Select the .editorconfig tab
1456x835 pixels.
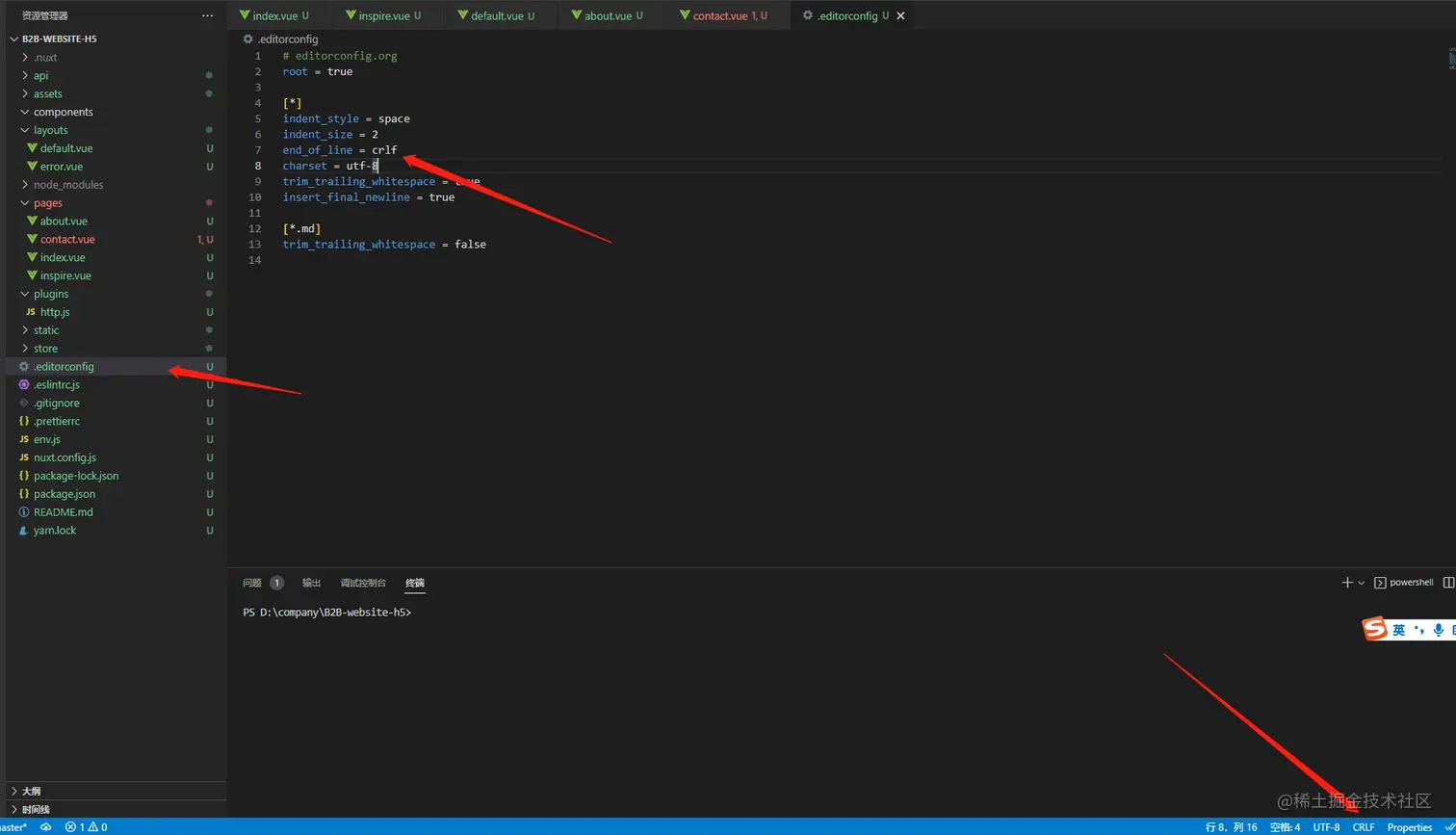click(845, 15)
